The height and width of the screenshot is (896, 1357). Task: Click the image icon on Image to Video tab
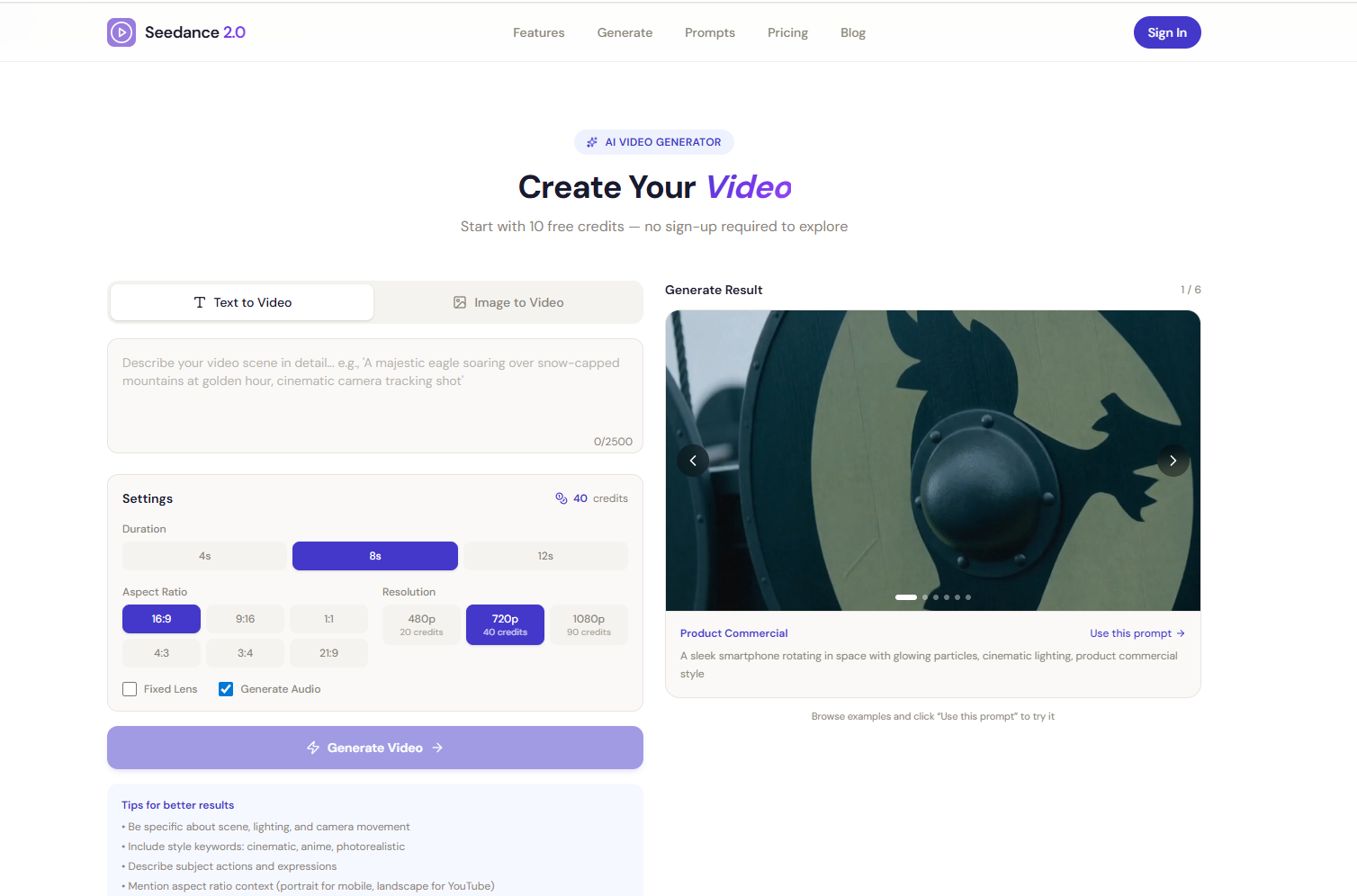460,302
